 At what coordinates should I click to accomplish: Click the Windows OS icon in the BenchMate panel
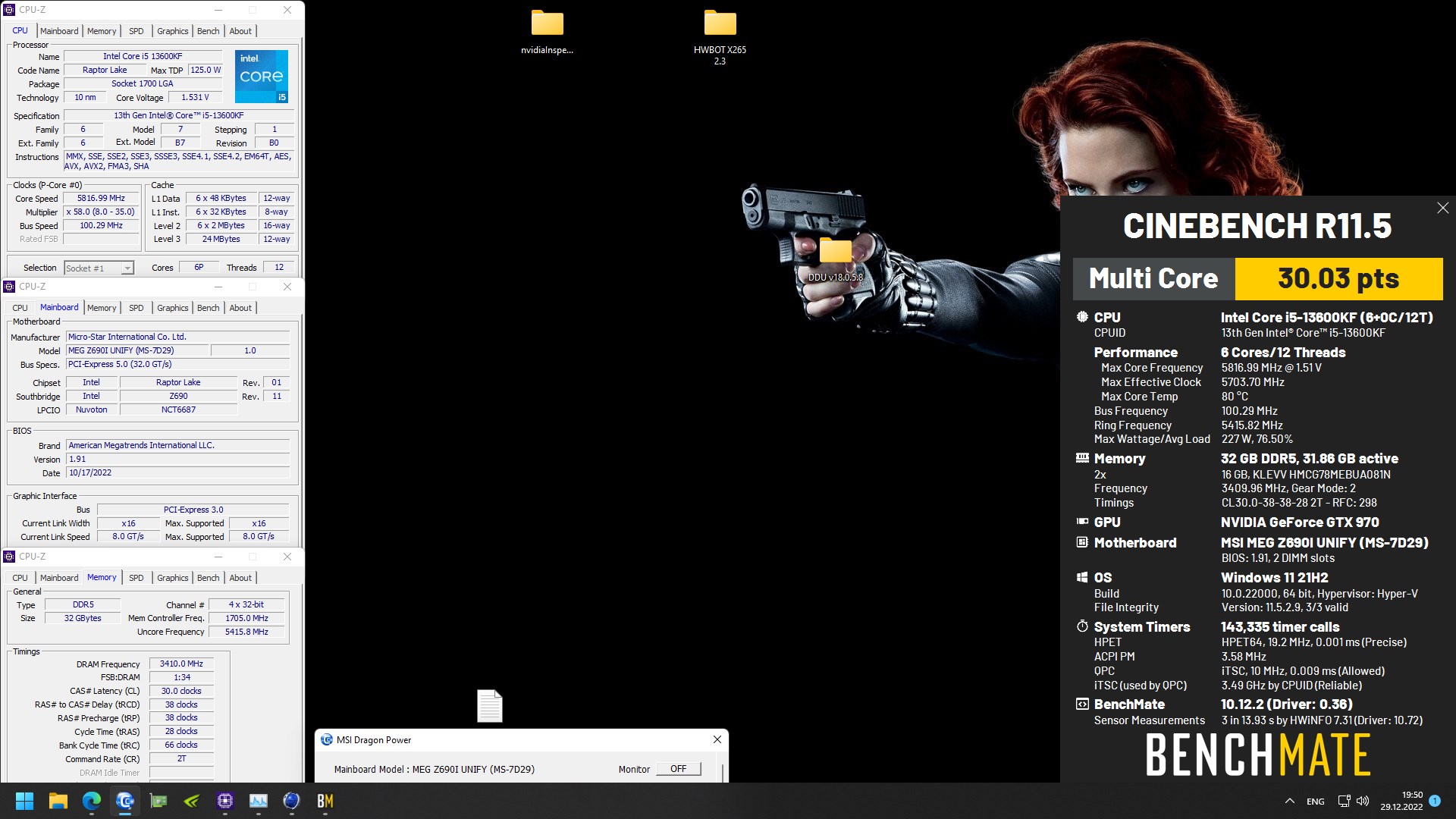point(1082,577)
